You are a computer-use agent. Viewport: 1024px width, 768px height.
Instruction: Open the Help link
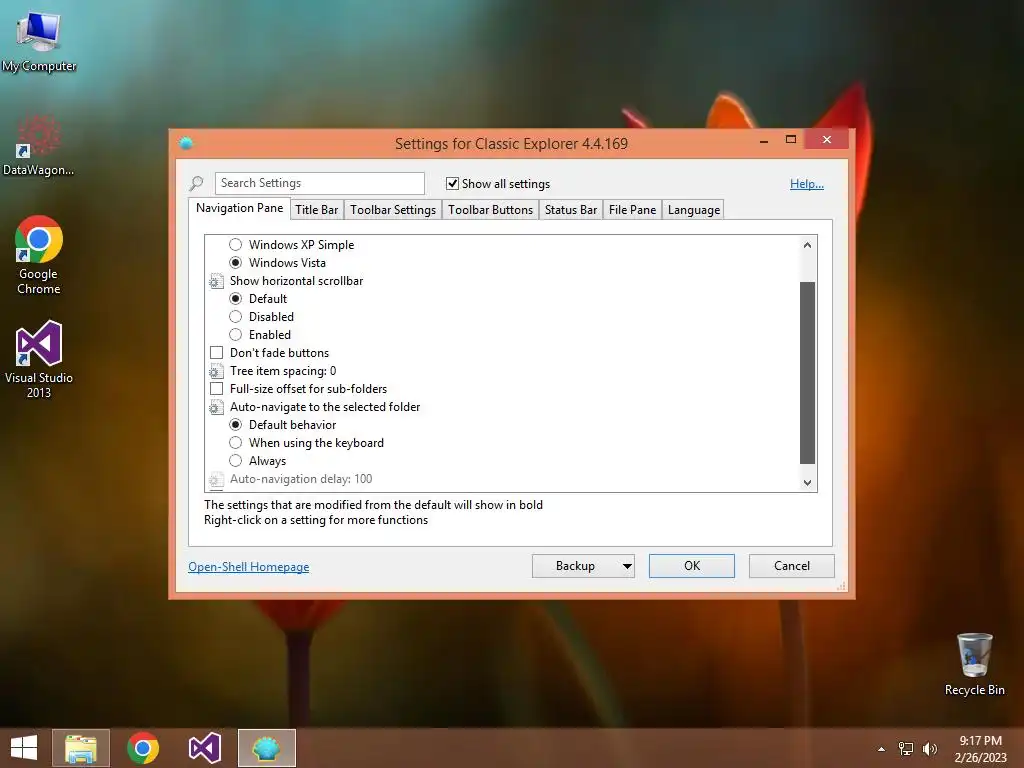(x=807, y=184)
